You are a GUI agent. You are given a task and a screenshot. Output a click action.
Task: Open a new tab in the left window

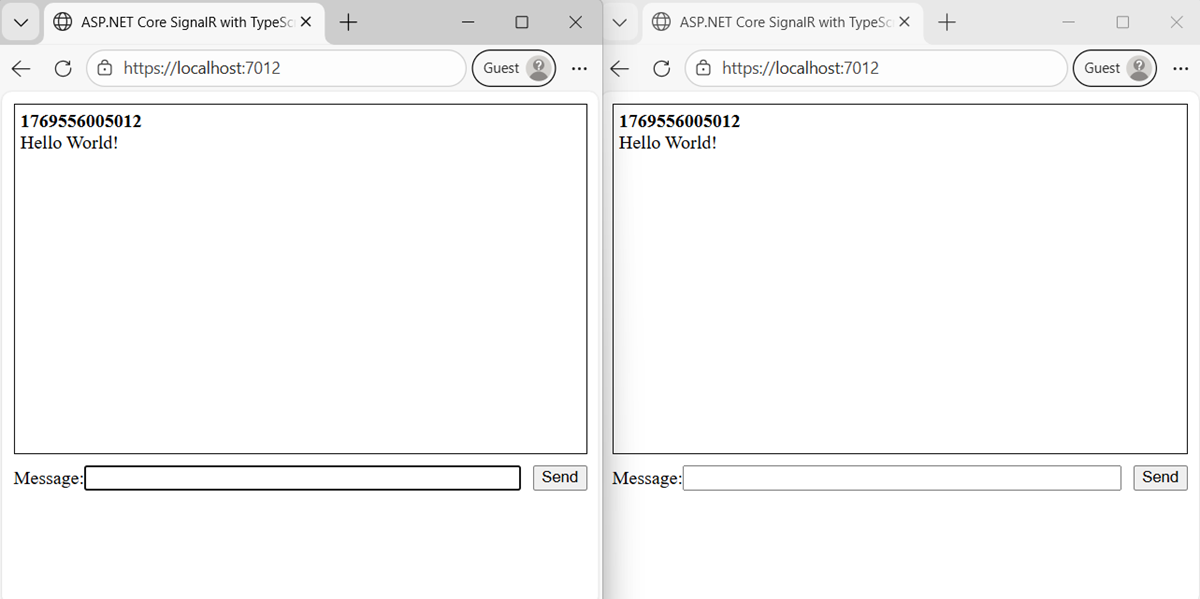click(x=349, y=22)
